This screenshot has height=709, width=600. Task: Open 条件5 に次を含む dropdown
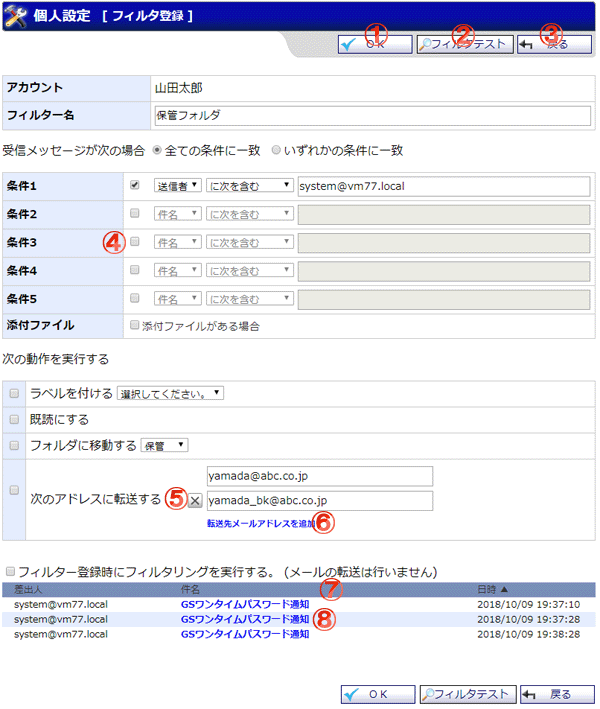click(250, 299)
